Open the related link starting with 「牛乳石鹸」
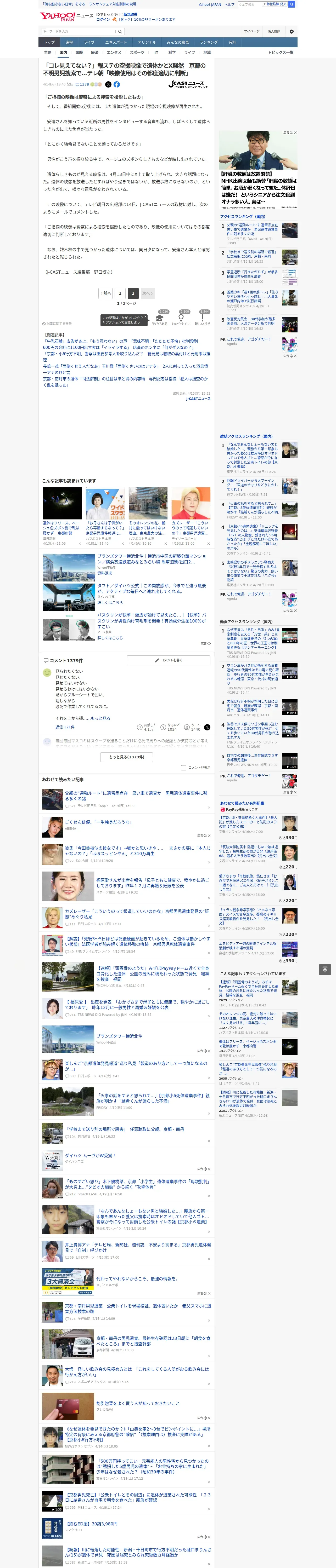The height and width of the screenshot is (1568, 336). (120, 342)
